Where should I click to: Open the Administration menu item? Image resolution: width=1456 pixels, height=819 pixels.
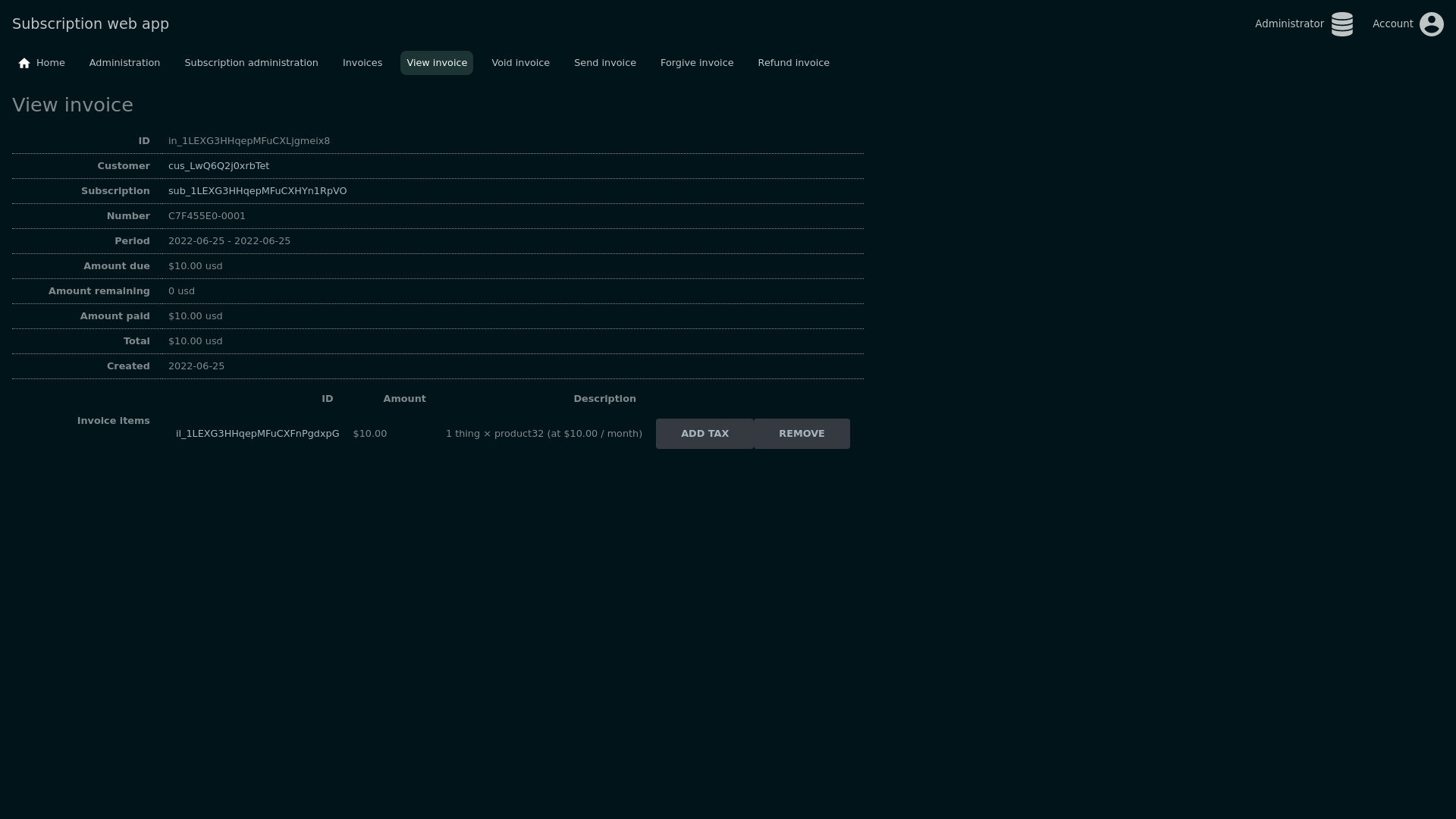point(124,63)
